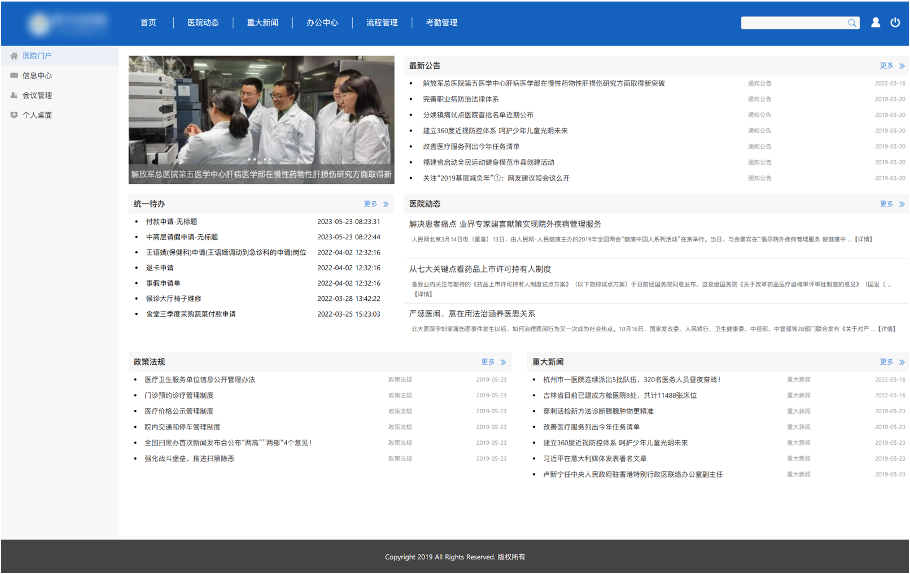Click the icon beside 个人桌面

pyautogui.click(x=14, y=115)
